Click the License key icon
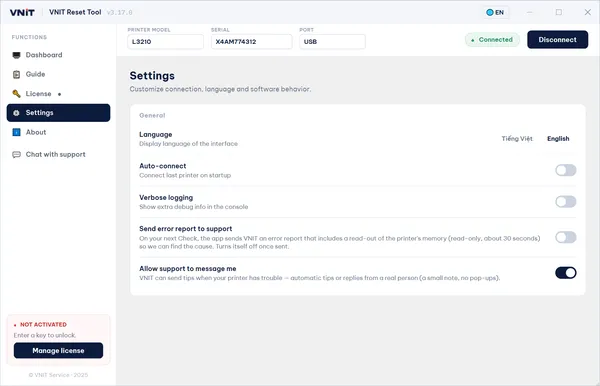The image size is (600, 386). 16,94
